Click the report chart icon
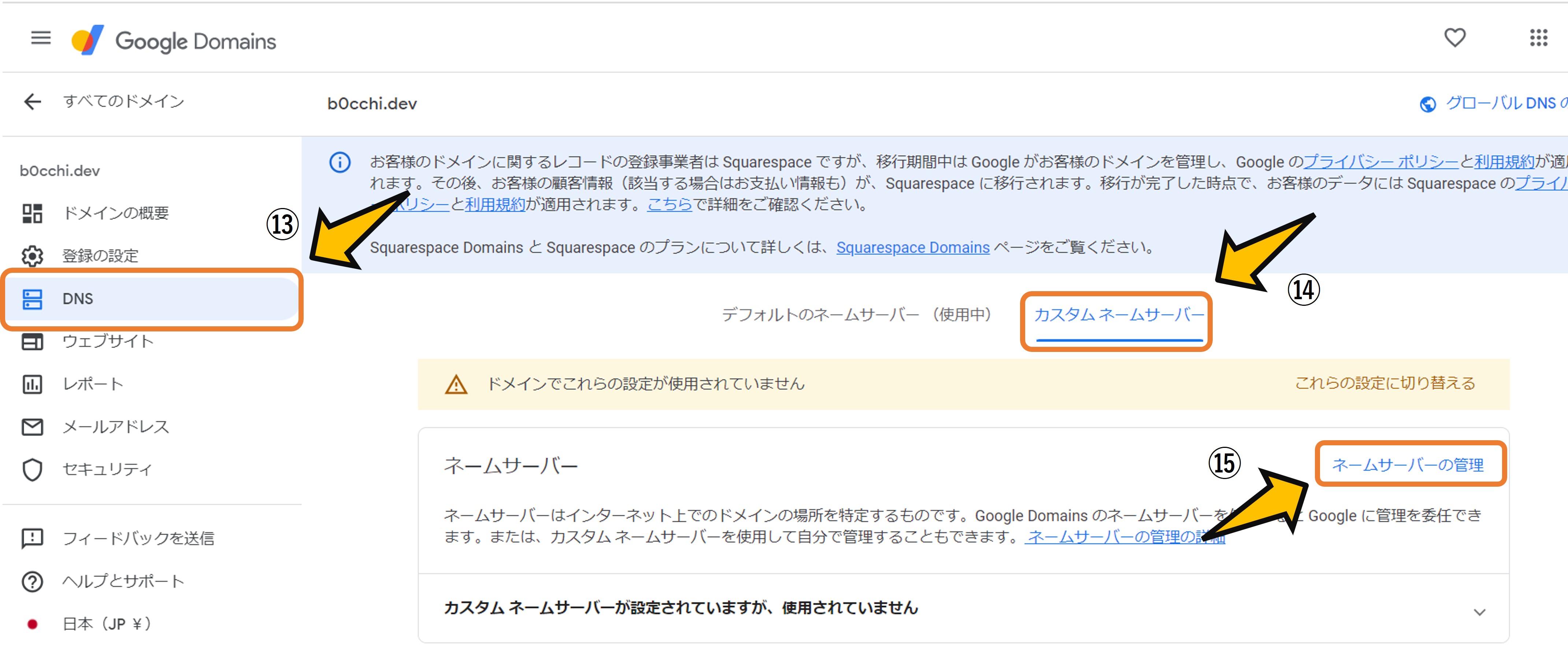This screenshot has height=657, width=1568. pyautogui.click(x=32, y=384)
